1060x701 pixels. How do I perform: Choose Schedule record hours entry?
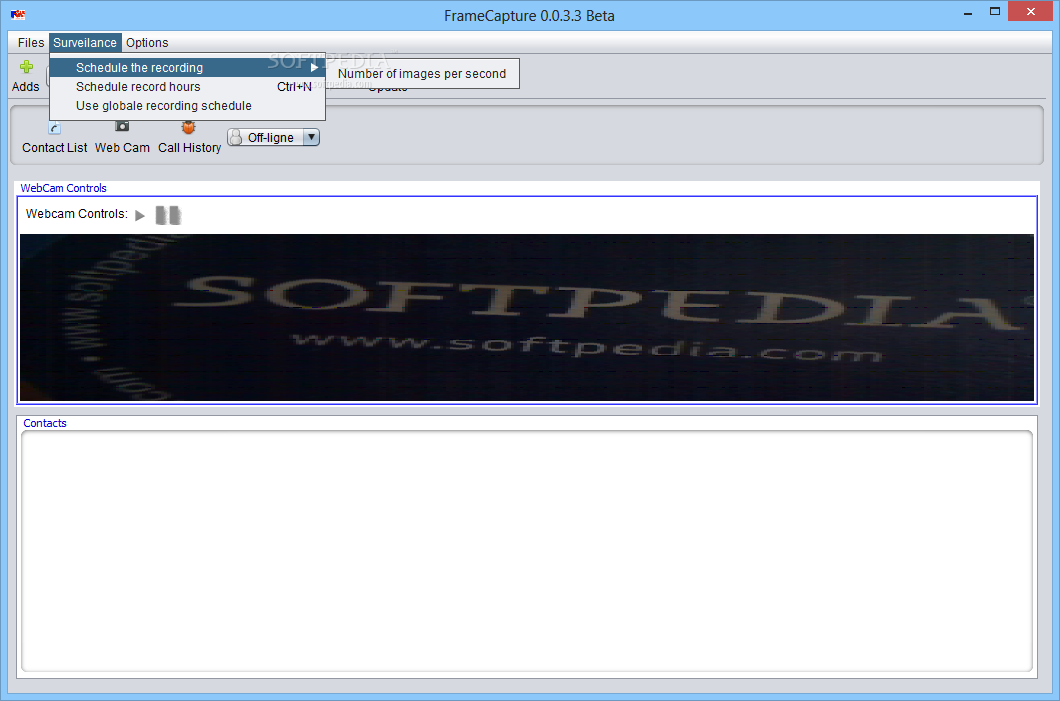click(187, 87)
